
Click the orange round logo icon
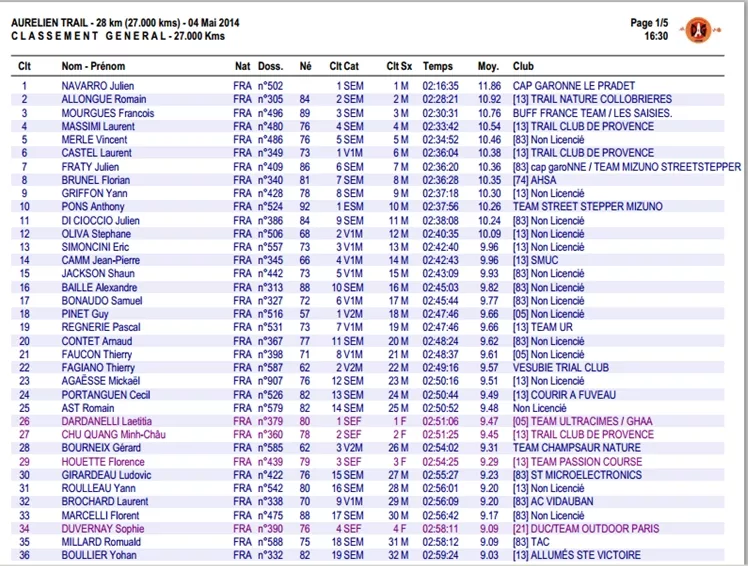(x=698, y=31)
